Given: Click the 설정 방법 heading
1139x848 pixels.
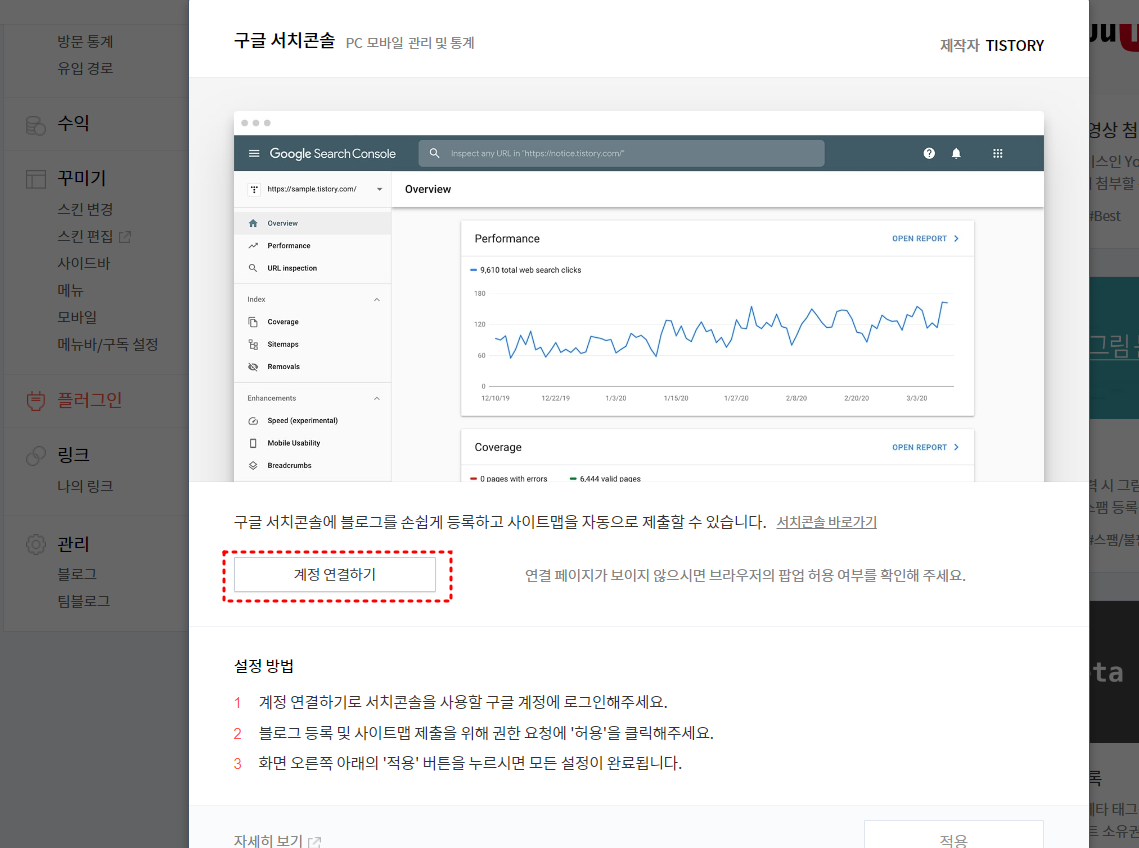Looking at the screenshot, I should 264,666.
